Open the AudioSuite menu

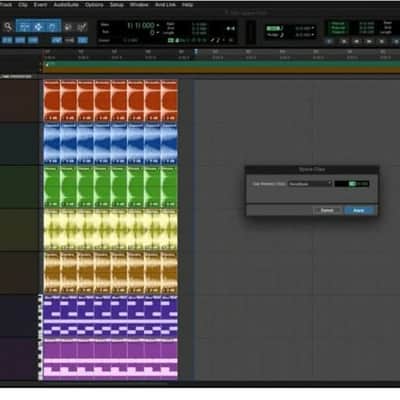click(x=66, y=5)
